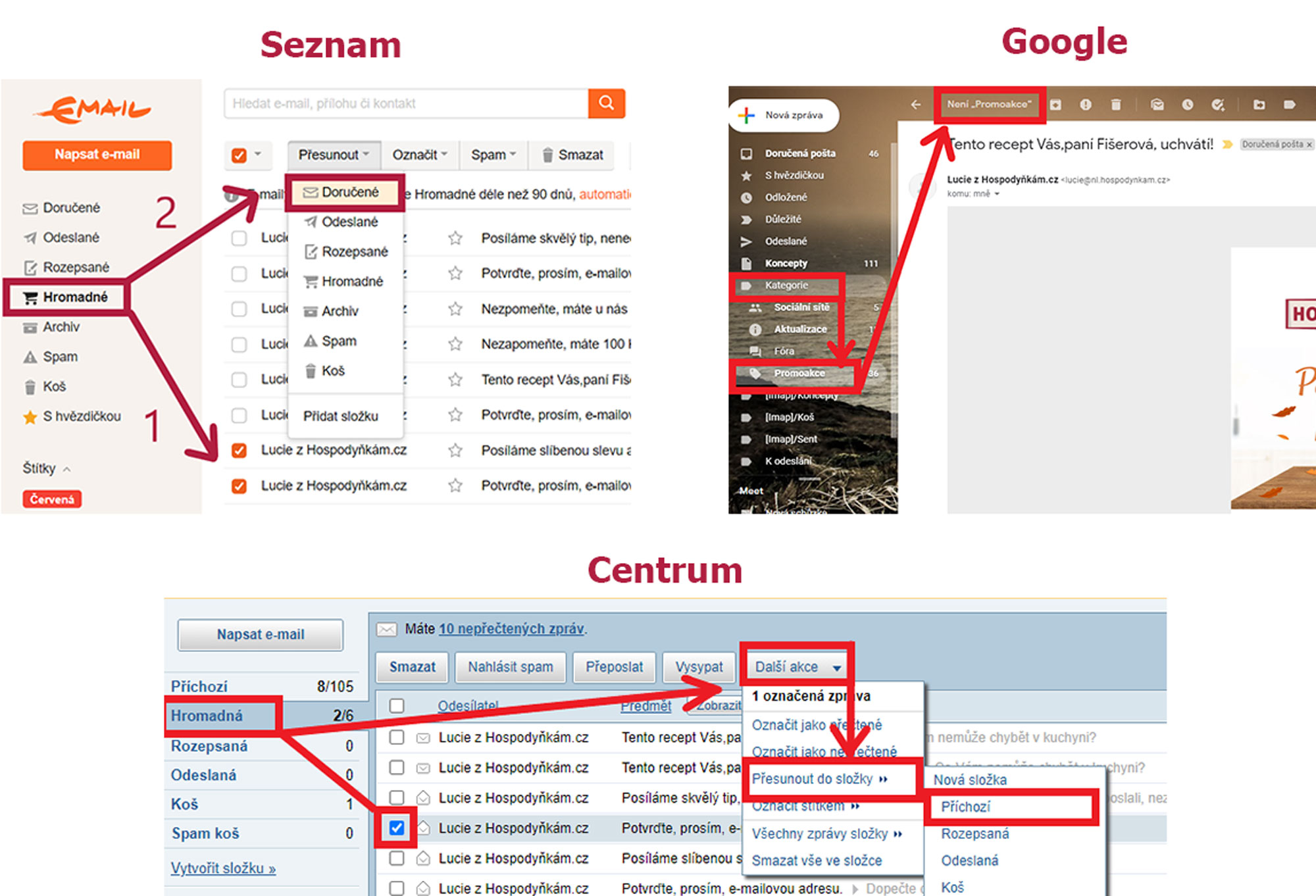Click the Gmail mark-as-unread envelope icon
The width and height of the screenshot is (1316, 896).
point(1157,105)
